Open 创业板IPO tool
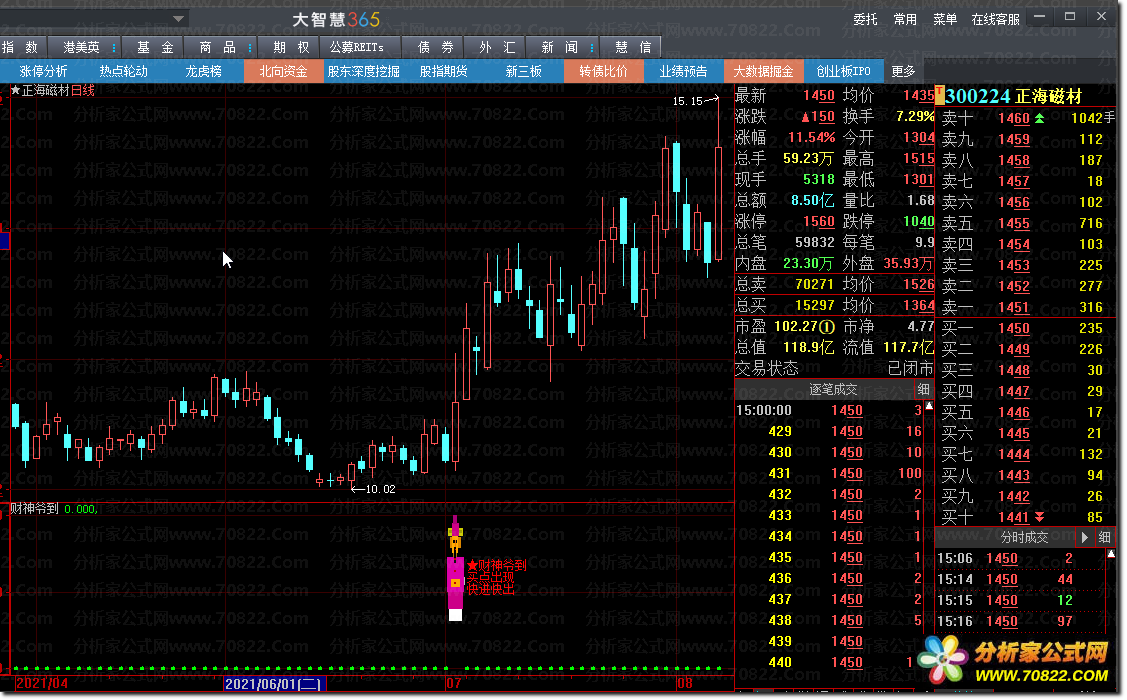 click(843, 71)
